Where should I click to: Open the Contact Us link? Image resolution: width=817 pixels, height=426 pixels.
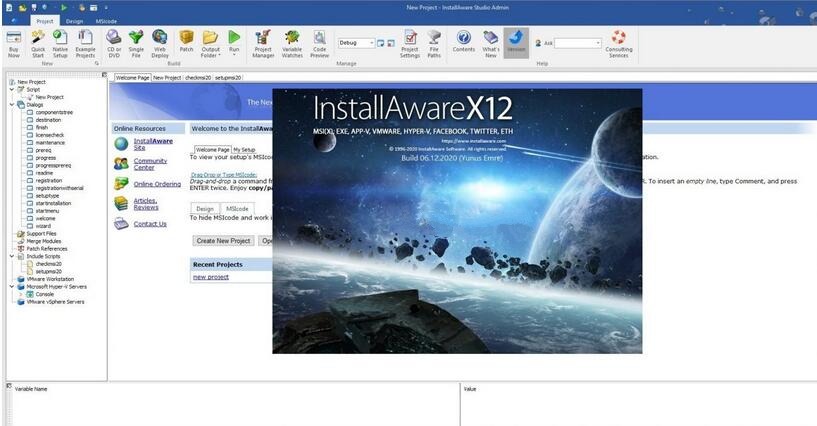pos(150,224)
